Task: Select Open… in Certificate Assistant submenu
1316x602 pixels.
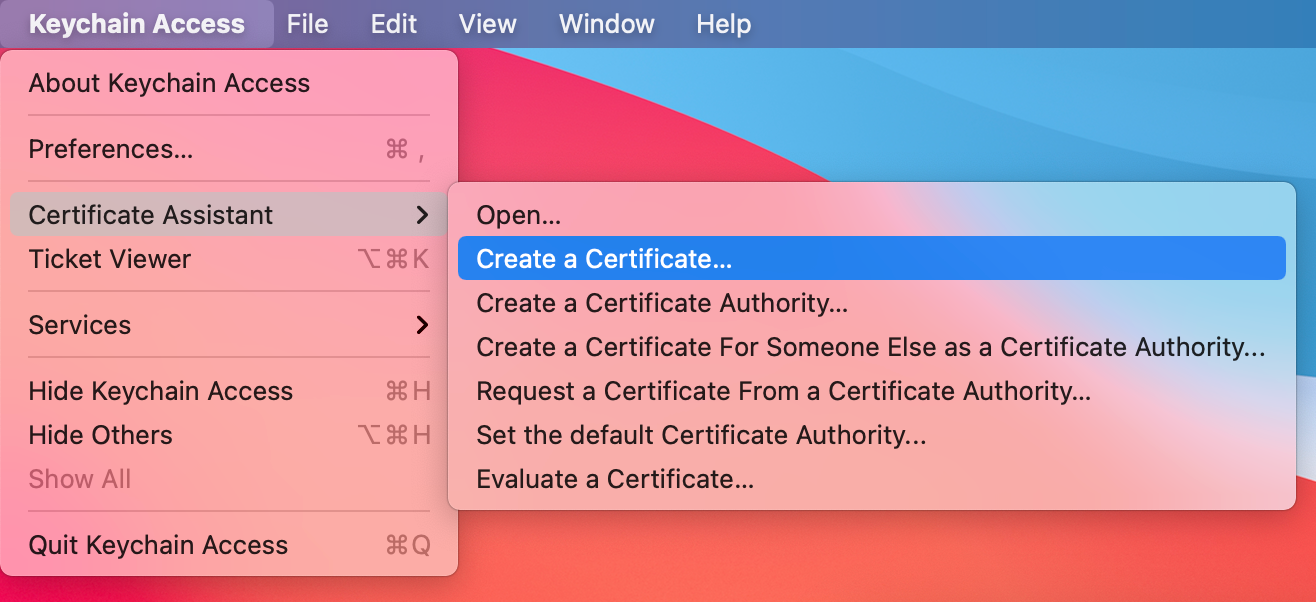Action: click(x=871, y=215)
